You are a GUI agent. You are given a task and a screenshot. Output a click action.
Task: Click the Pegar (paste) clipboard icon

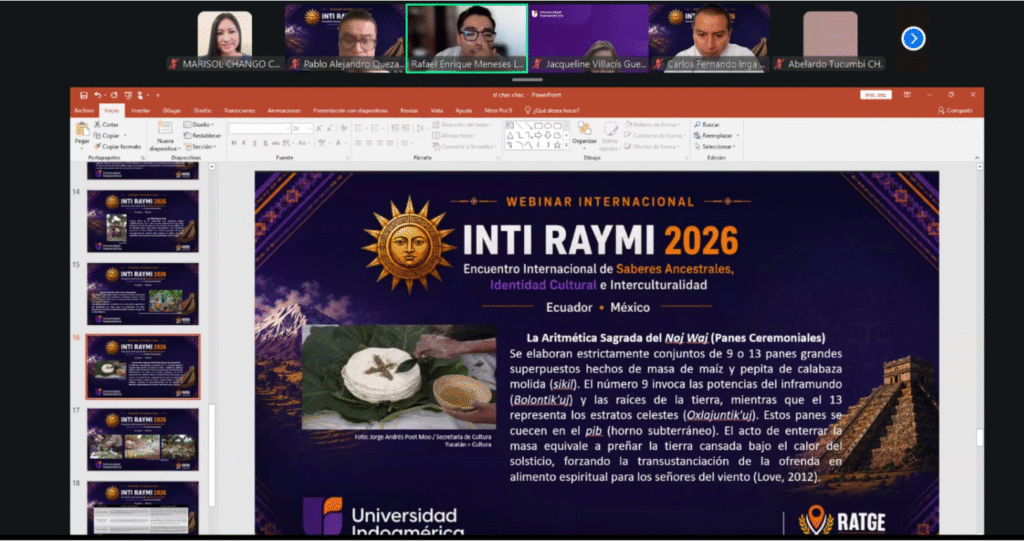[x=82, y=129]
